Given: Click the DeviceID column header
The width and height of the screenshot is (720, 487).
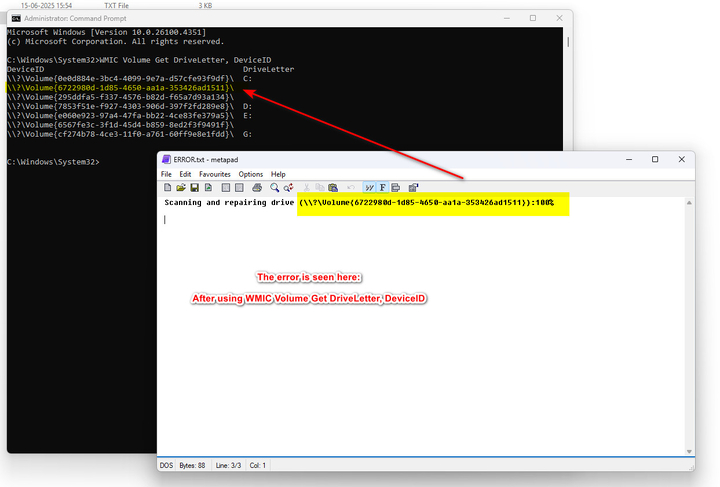Looking at the screenshot, I should click(26, 69).
